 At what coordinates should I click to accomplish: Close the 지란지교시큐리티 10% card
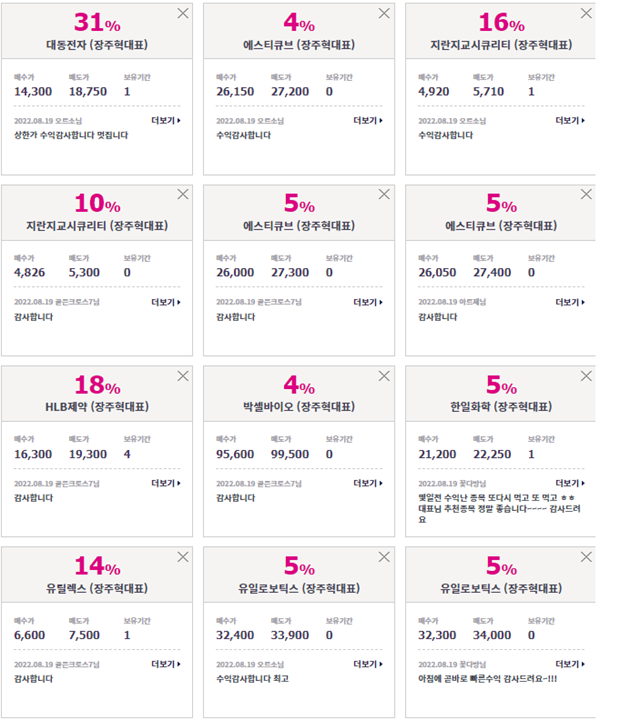click(183, 194)
